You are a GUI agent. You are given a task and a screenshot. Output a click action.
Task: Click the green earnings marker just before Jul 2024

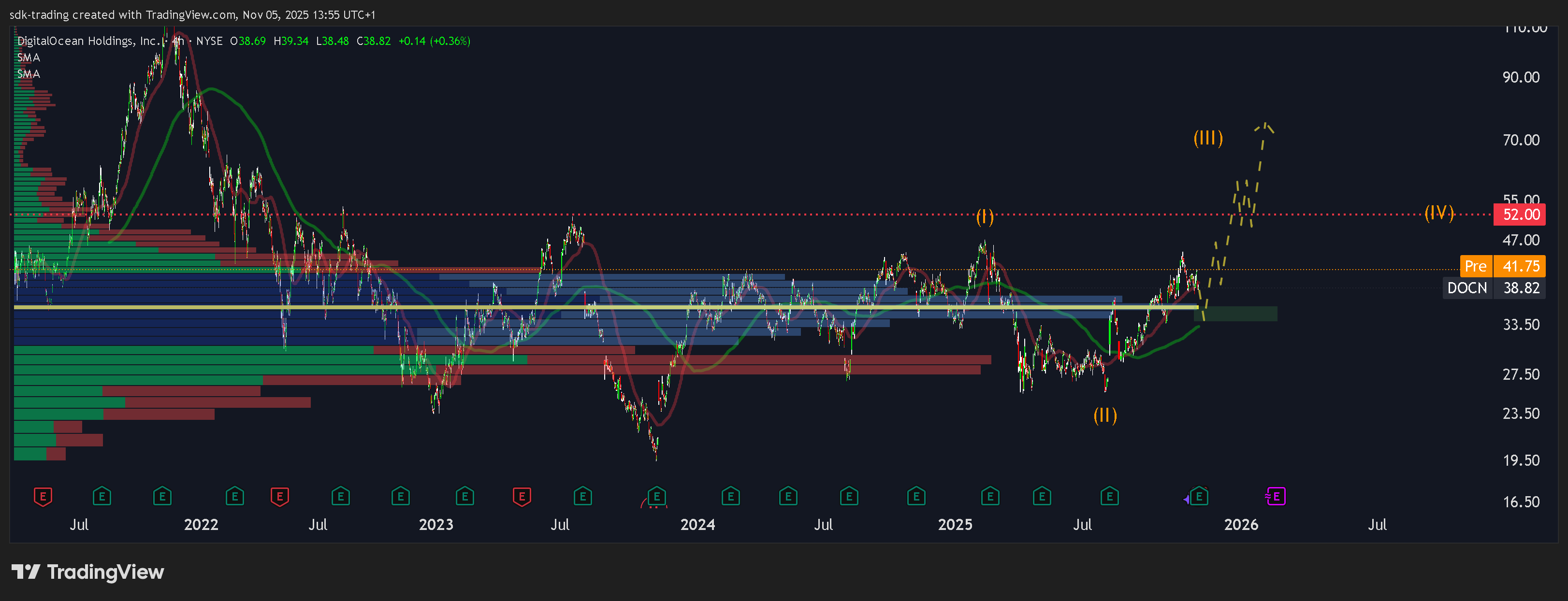coord(788,497)
